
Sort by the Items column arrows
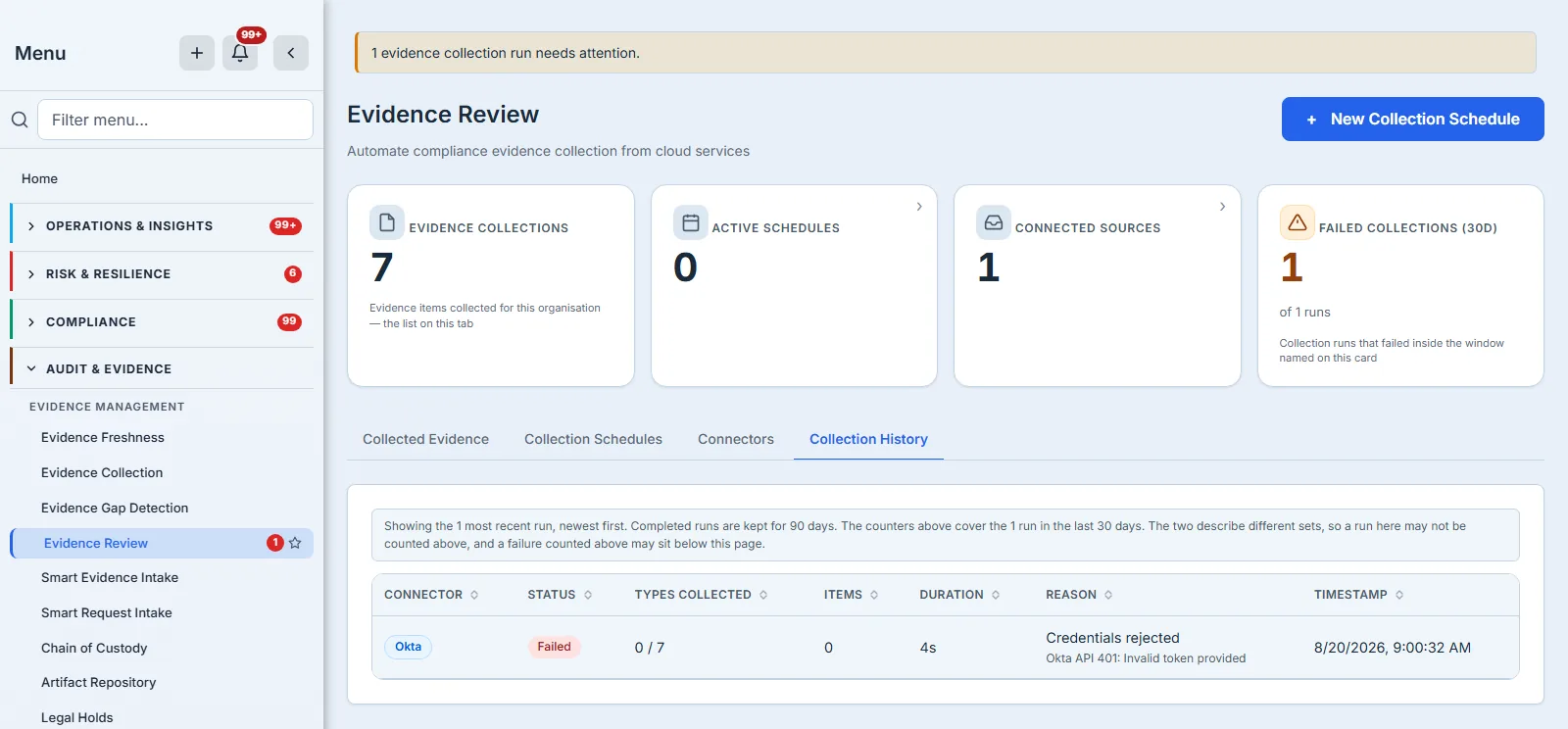click(874, 595)
